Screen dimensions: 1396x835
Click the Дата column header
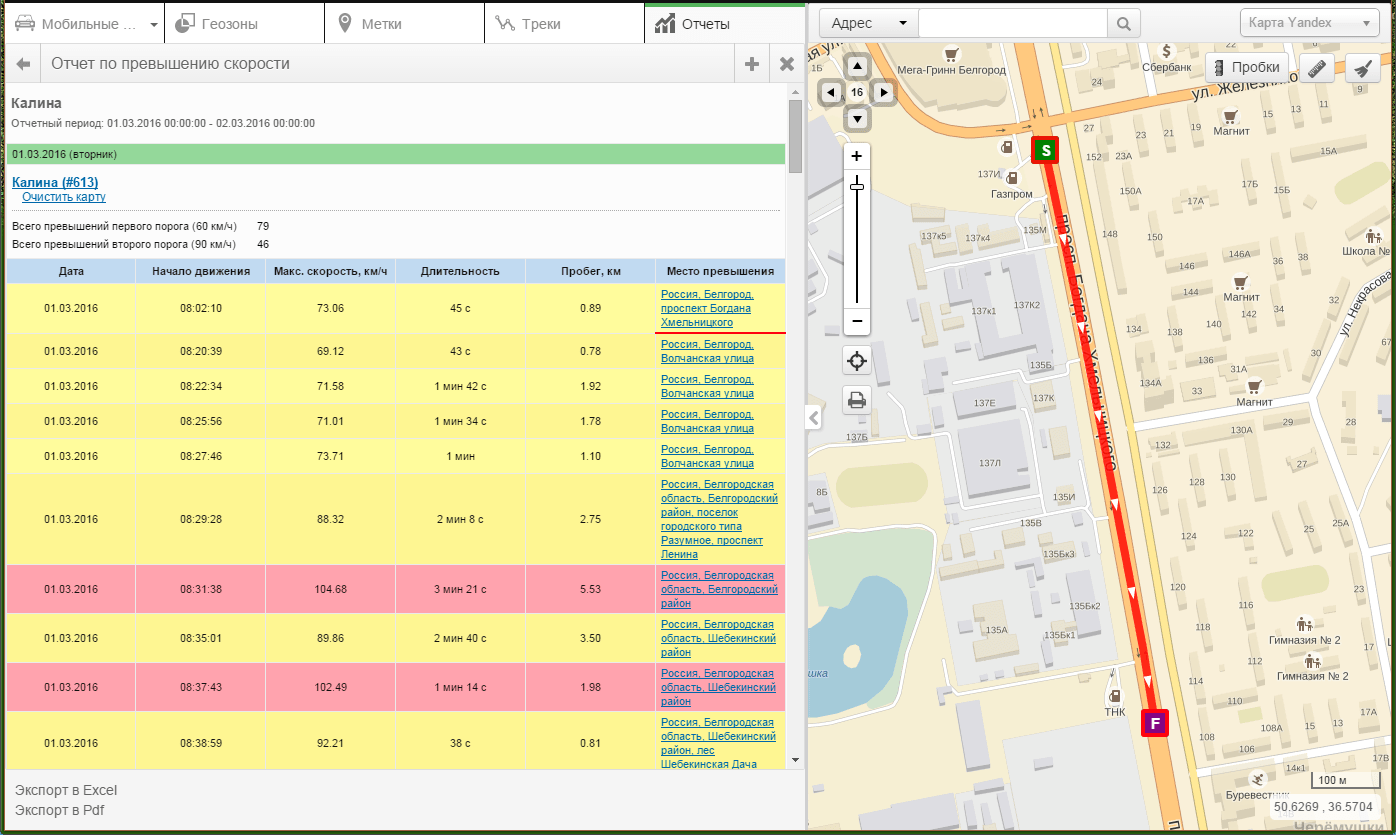point(71,271)
